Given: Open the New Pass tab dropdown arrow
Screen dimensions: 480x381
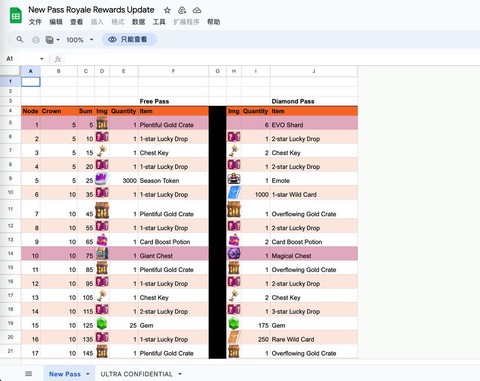Looking at the screenshot, I should click(88, 374).
